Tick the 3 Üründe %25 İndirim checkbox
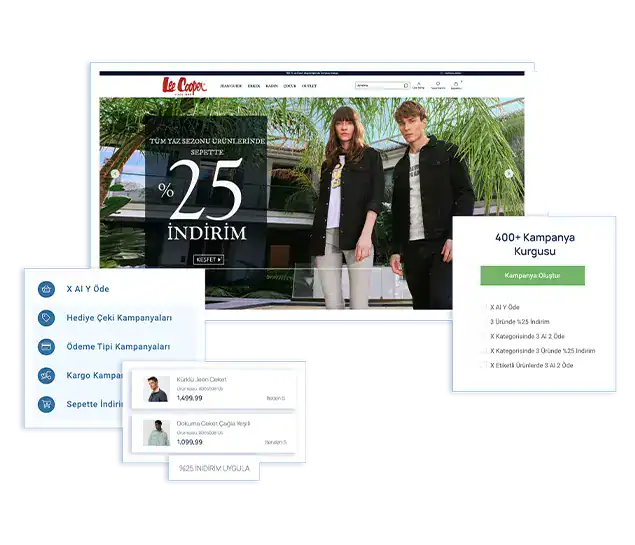Image resolution: width=635 pixels, height=545 pixels. 485,322
